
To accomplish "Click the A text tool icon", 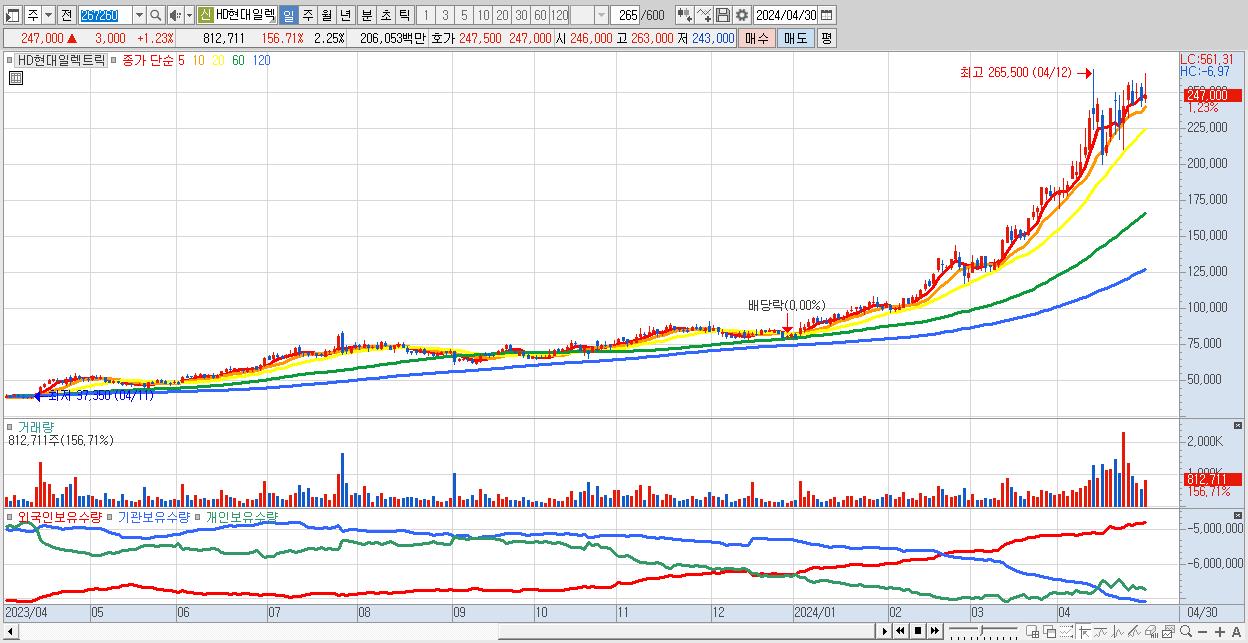I will [x=1237, y=632].
